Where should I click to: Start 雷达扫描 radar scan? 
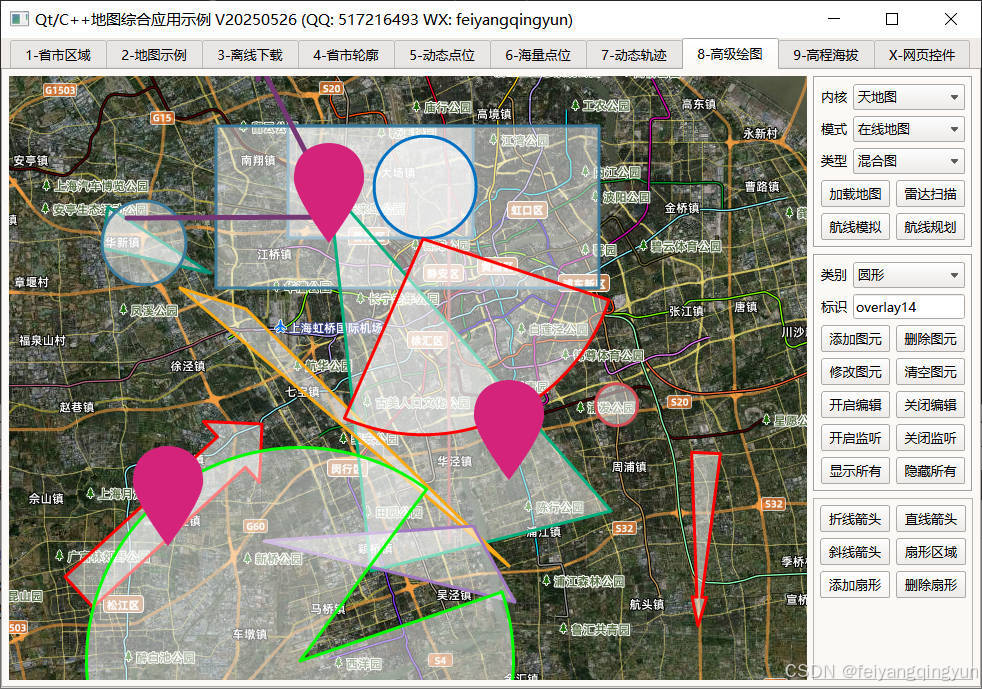[930, 194]
